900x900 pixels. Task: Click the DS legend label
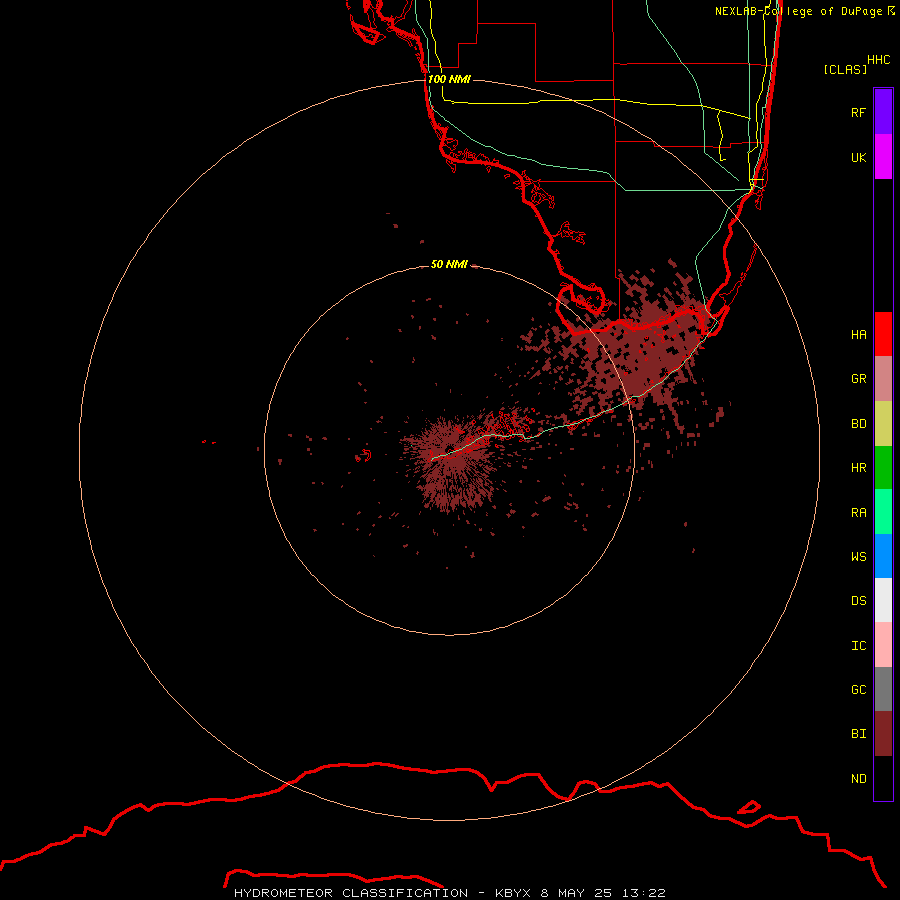(x=858, y=601)
